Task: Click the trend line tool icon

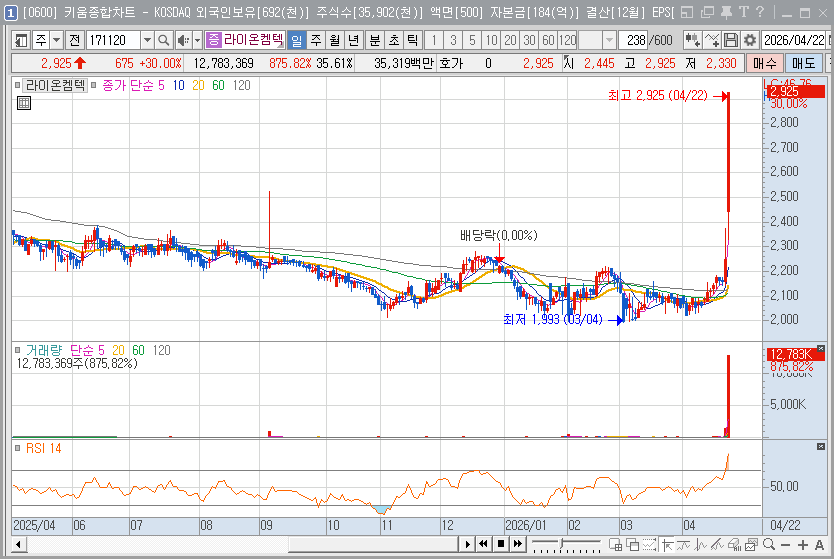Action: tap(684, 545)
